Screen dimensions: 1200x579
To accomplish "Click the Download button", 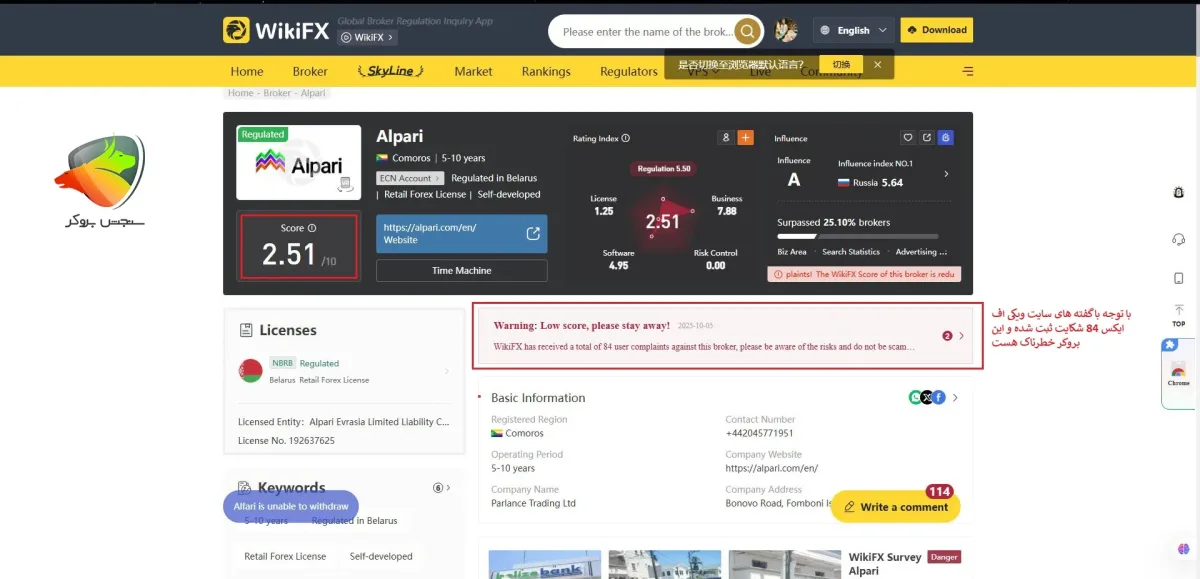I will point(936,30).
